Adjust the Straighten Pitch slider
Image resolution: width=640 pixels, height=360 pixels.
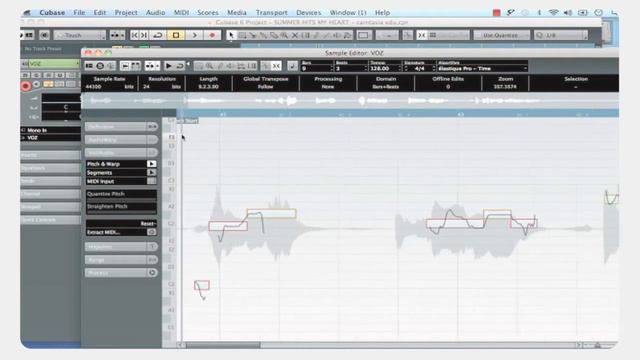[121, 207]
